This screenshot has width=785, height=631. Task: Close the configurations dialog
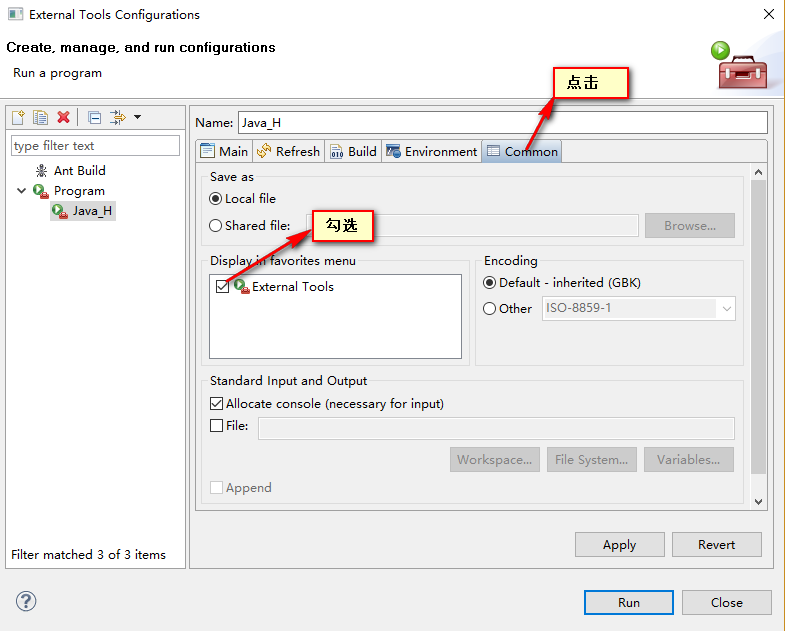click(x=726, y=602)
